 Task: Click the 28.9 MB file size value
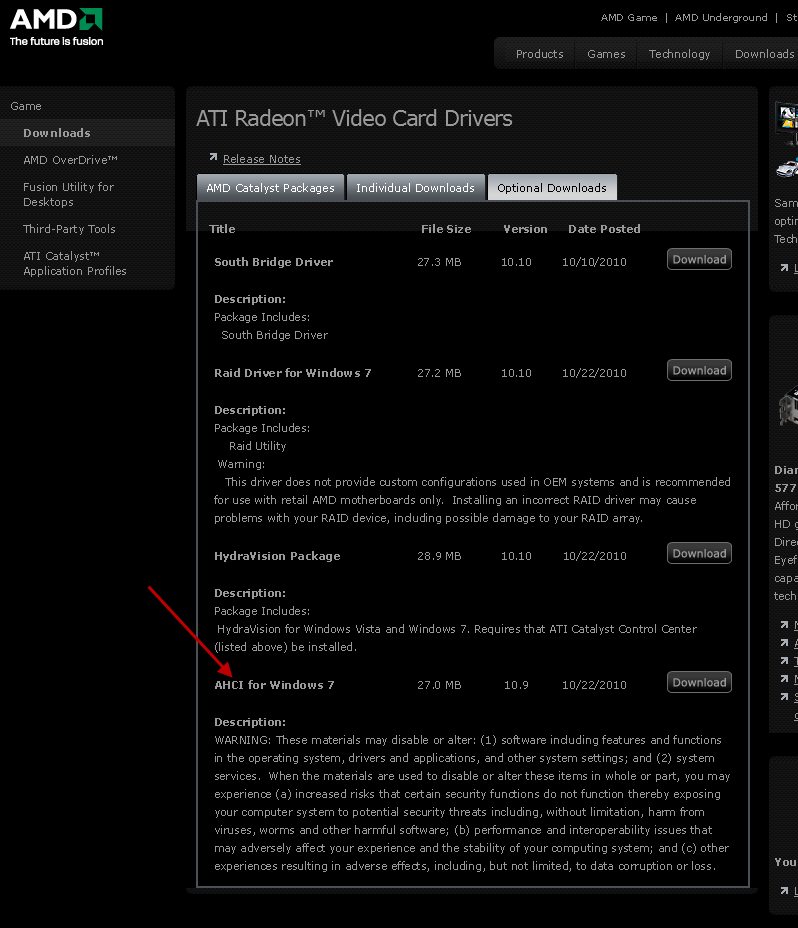tap(439, 556)
